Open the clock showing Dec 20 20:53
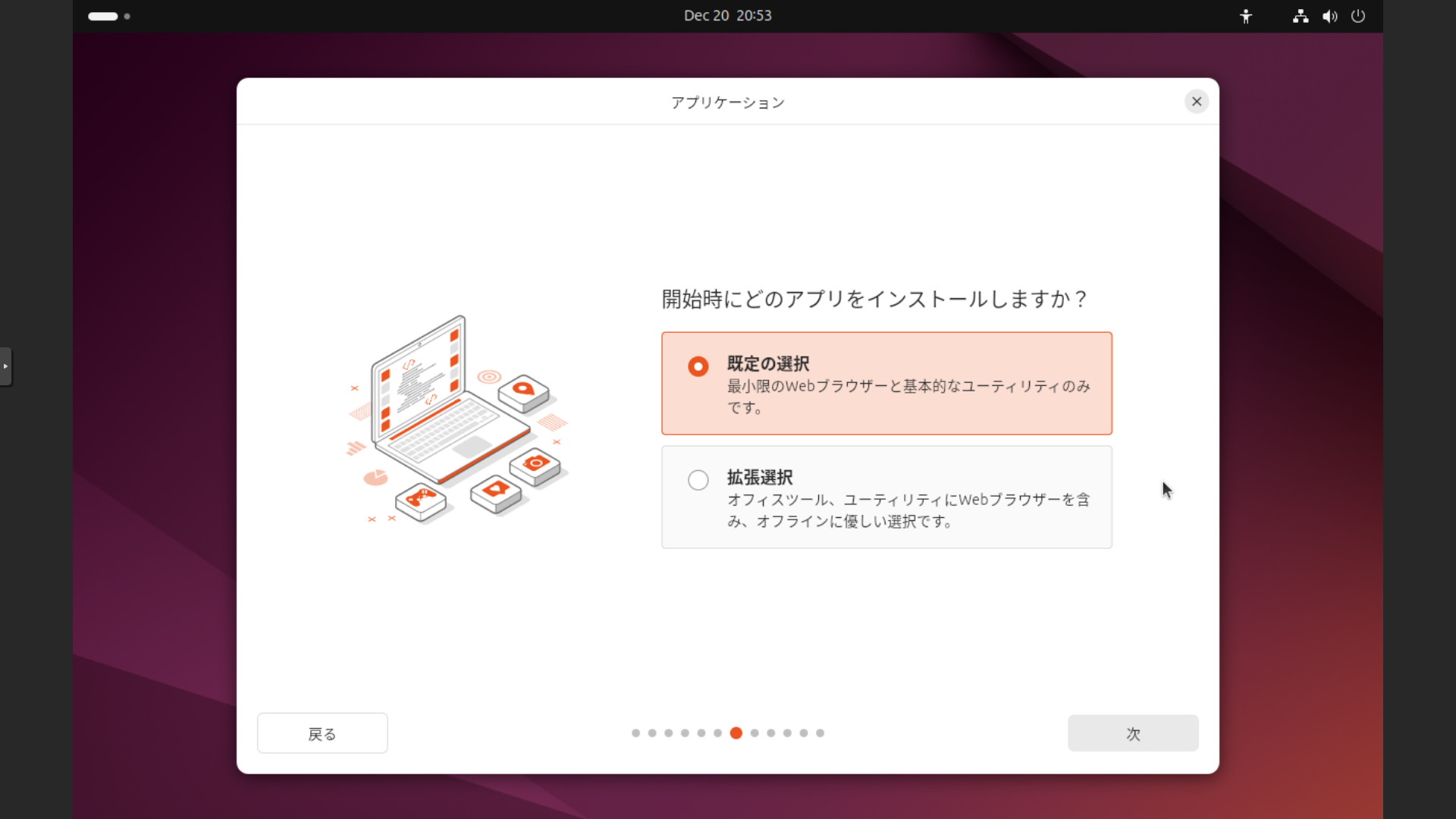1456x819 pixels. pos(727,16)
